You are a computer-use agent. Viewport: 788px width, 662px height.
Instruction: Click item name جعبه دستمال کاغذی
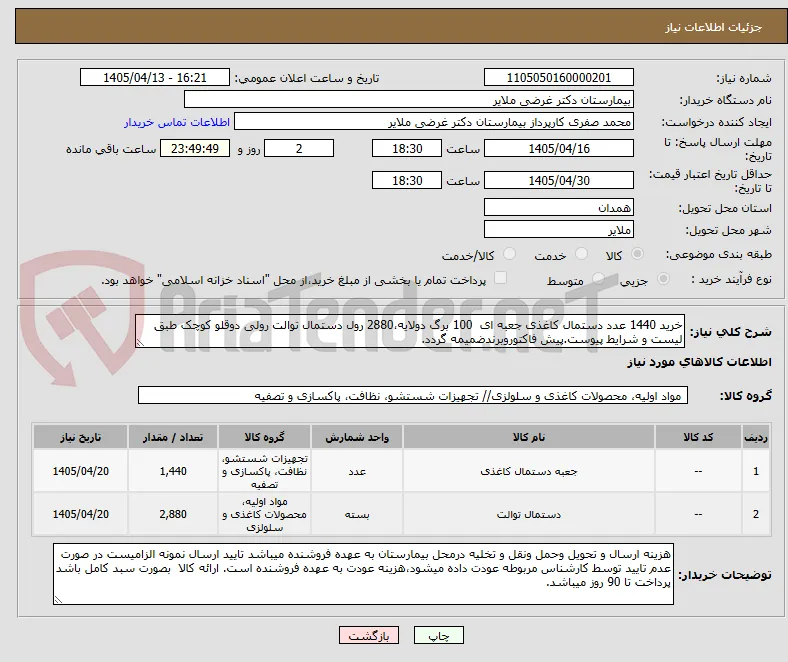(x=529, y=471)
